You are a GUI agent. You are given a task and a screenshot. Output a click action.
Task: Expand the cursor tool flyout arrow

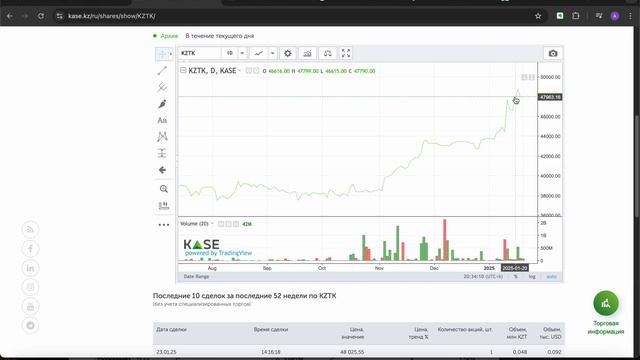[x=171, y=53]
